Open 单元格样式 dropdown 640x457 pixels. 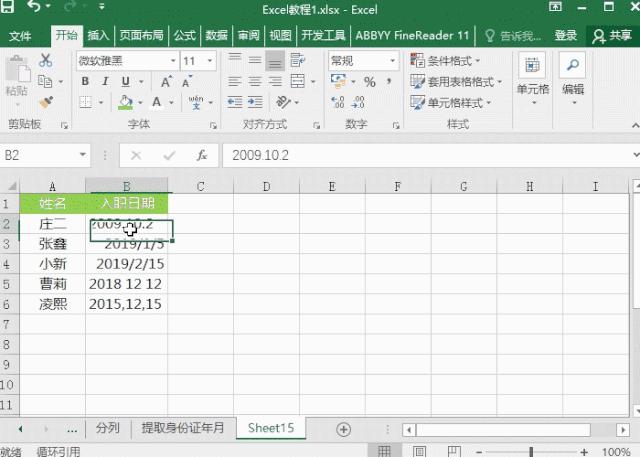click(451, 102)
